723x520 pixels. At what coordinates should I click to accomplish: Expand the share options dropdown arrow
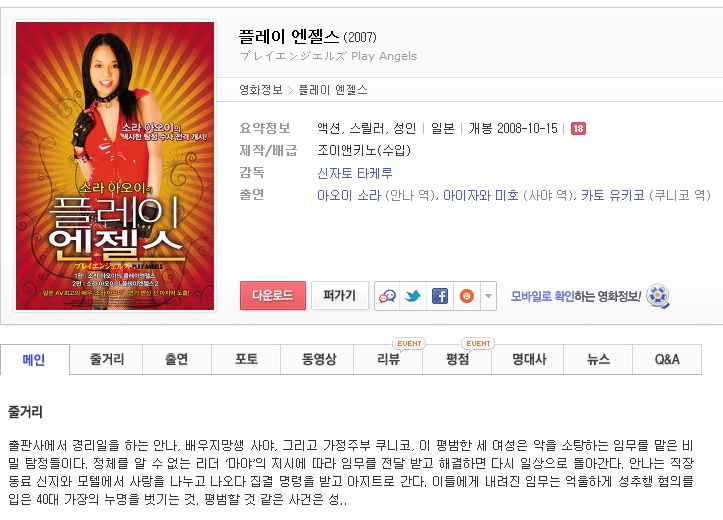(x=488, y=296)
